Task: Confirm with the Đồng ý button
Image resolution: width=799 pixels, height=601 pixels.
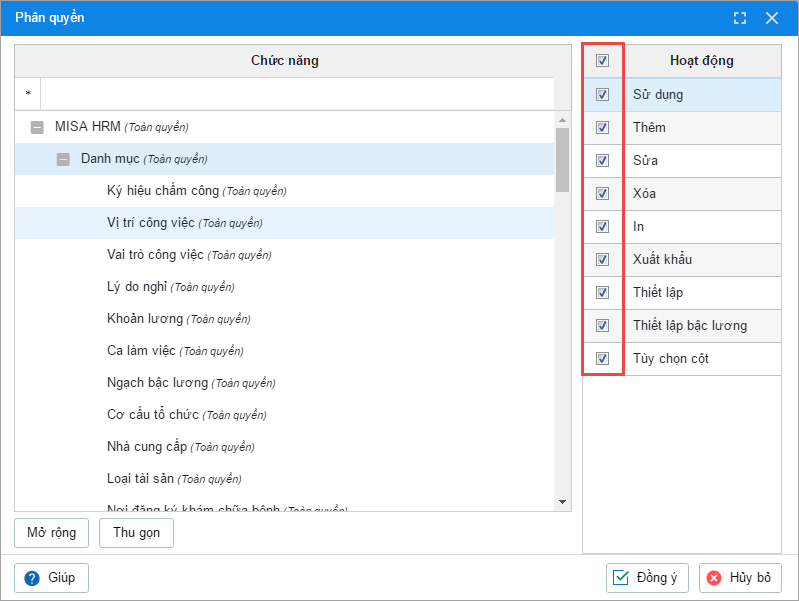Action: click(x=647, y=578)
